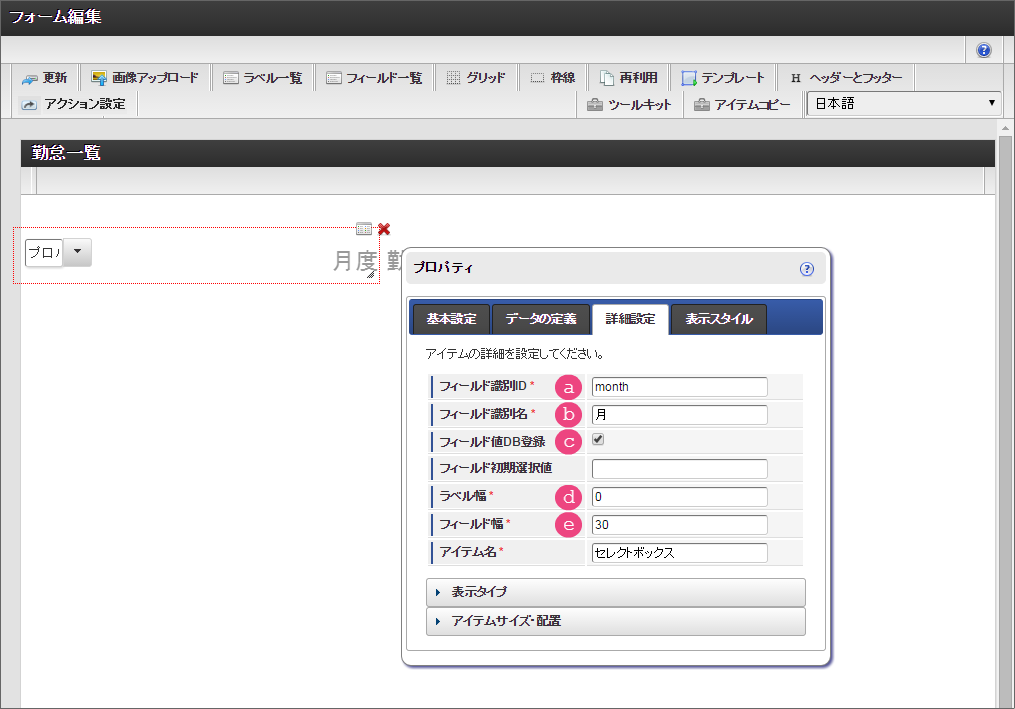The image size is (1015, 709).
Task: Open the フィールド一覧 field list
Action: point(374,78)
